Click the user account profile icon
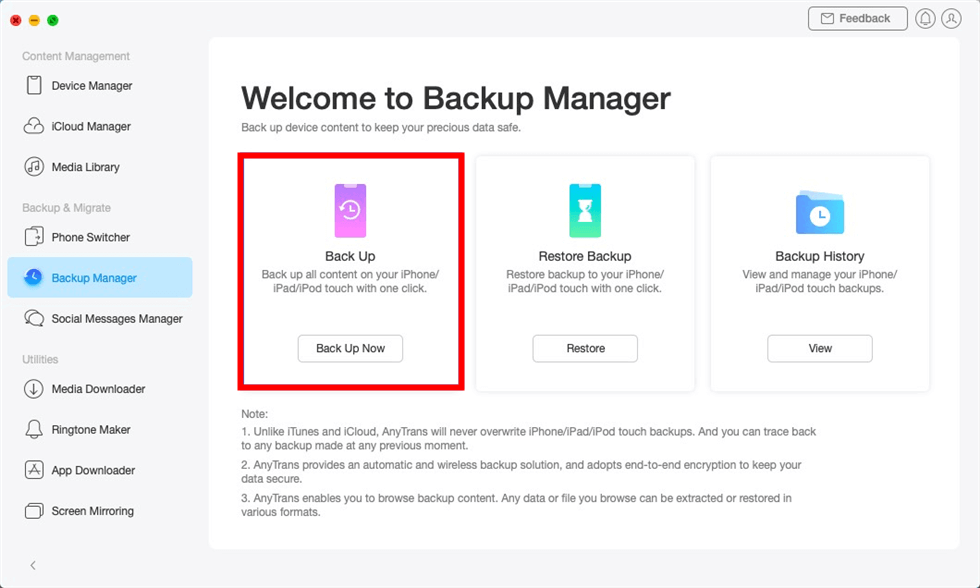The width and height of the screenshot is (980, 588). (951, 19)
